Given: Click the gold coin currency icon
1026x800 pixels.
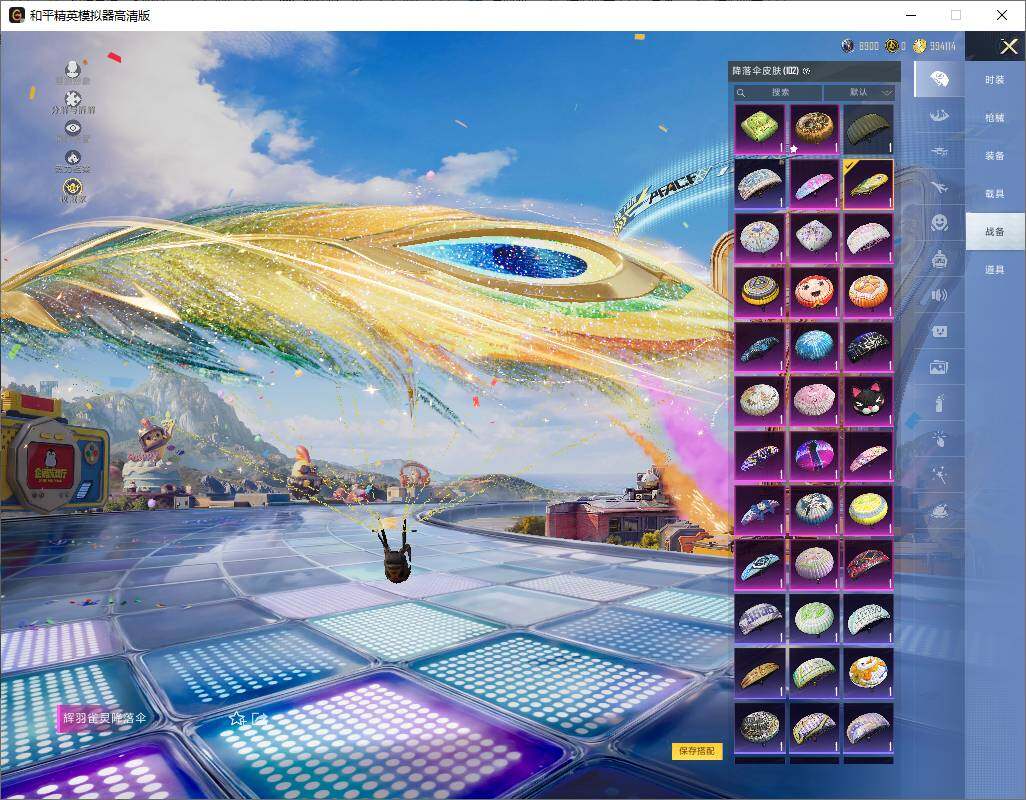Looking at the screenshot, I should click(919, 46).
